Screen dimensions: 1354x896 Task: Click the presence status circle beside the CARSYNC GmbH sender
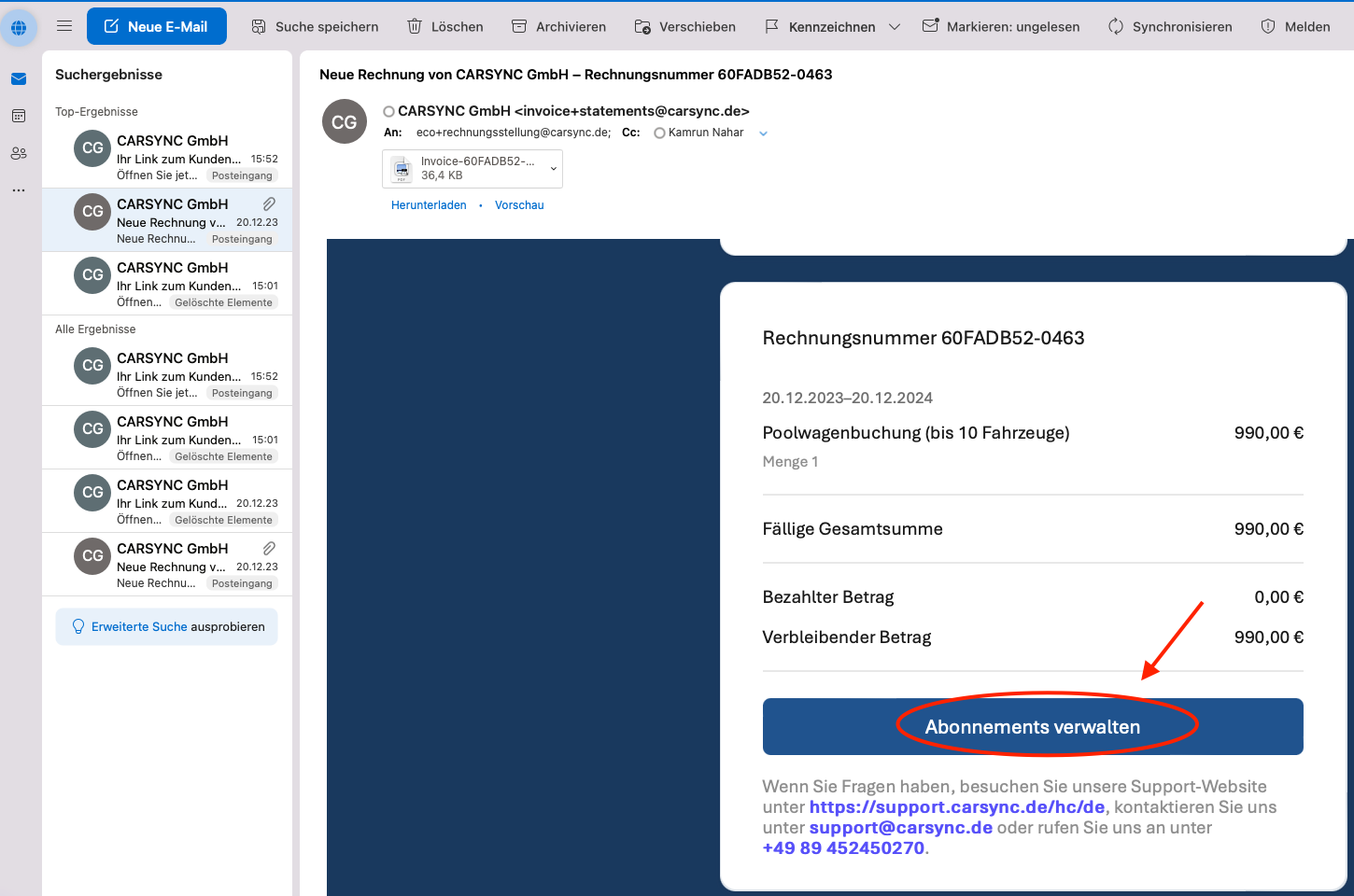[389, 112]
